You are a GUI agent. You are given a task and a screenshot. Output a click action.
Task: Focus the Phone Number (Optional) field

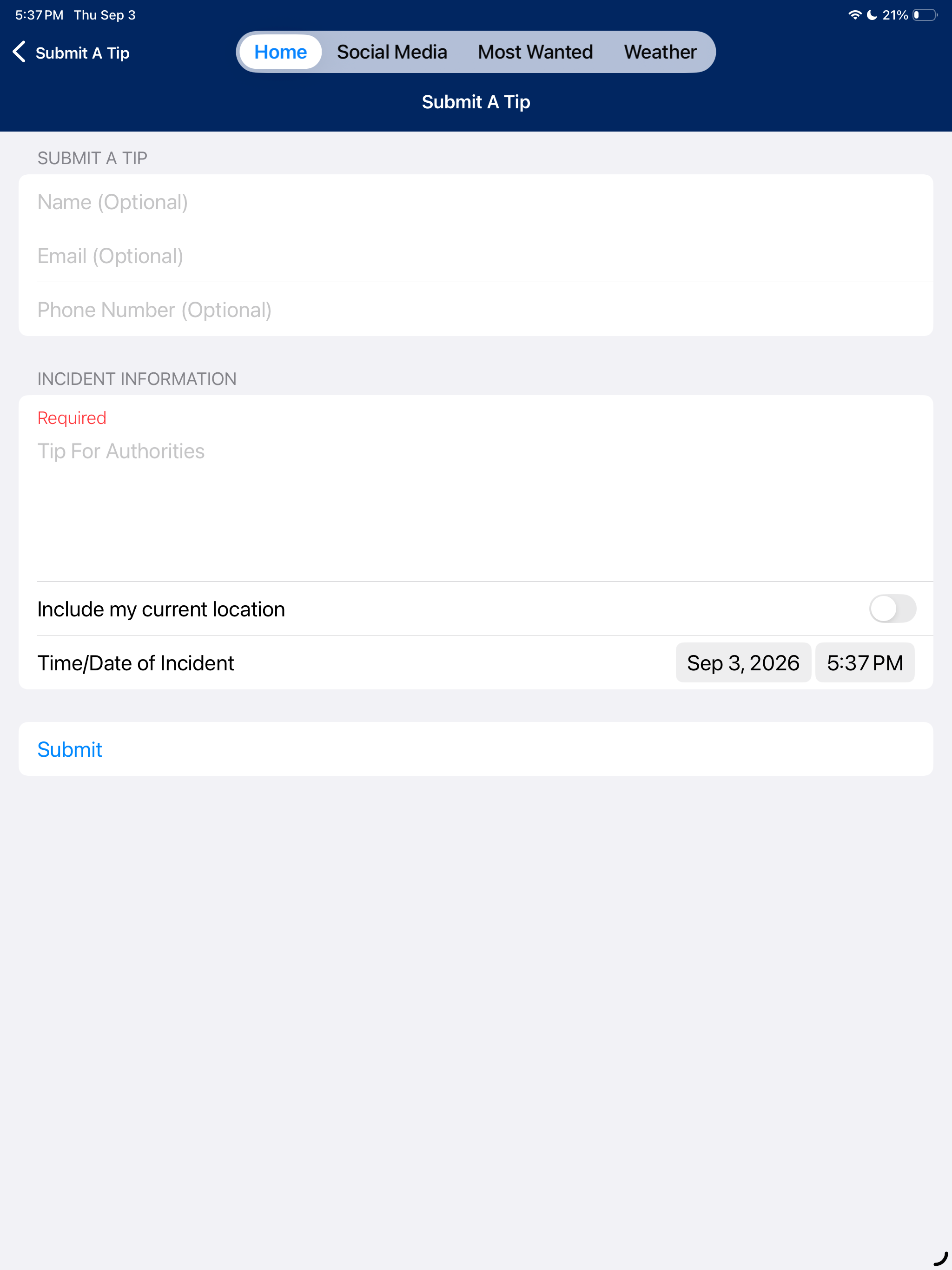[476, 310]
